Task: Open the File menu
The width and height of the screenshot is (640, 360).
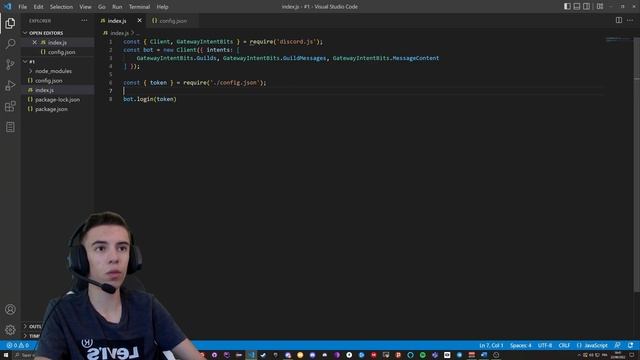Action: [22, 7]
